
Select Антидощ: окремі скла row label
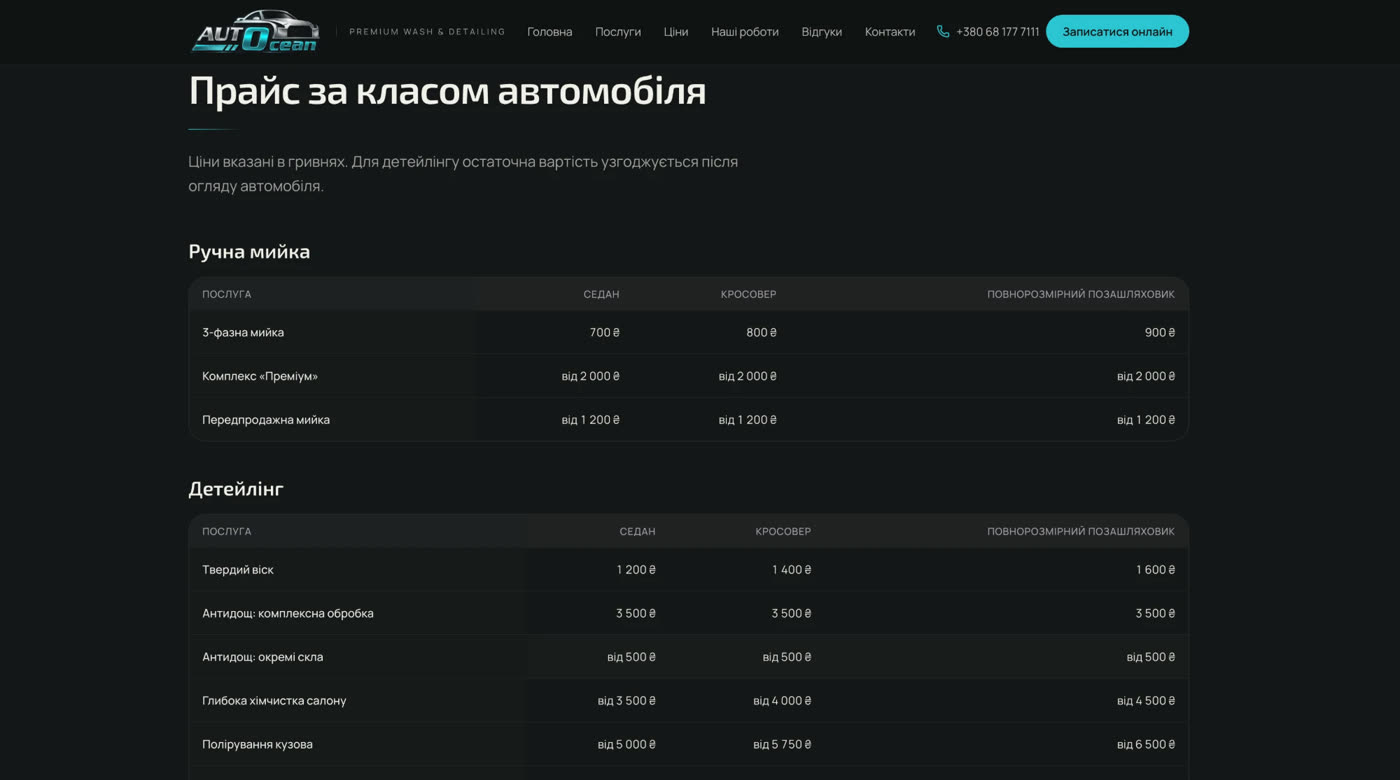[263, 657]
